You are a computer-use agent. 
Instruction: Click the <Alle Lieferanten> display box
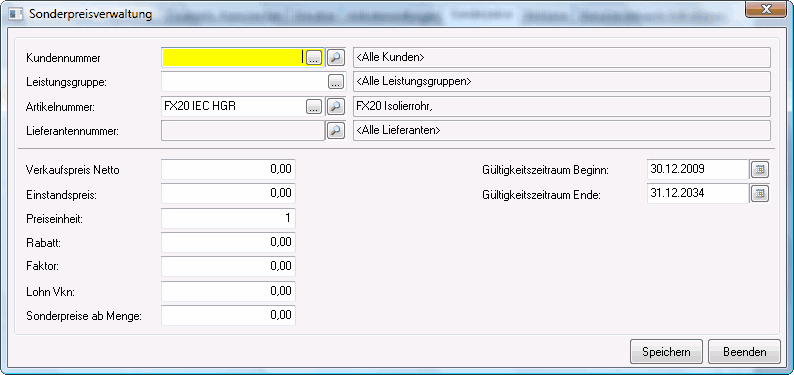tap(562, 131)
